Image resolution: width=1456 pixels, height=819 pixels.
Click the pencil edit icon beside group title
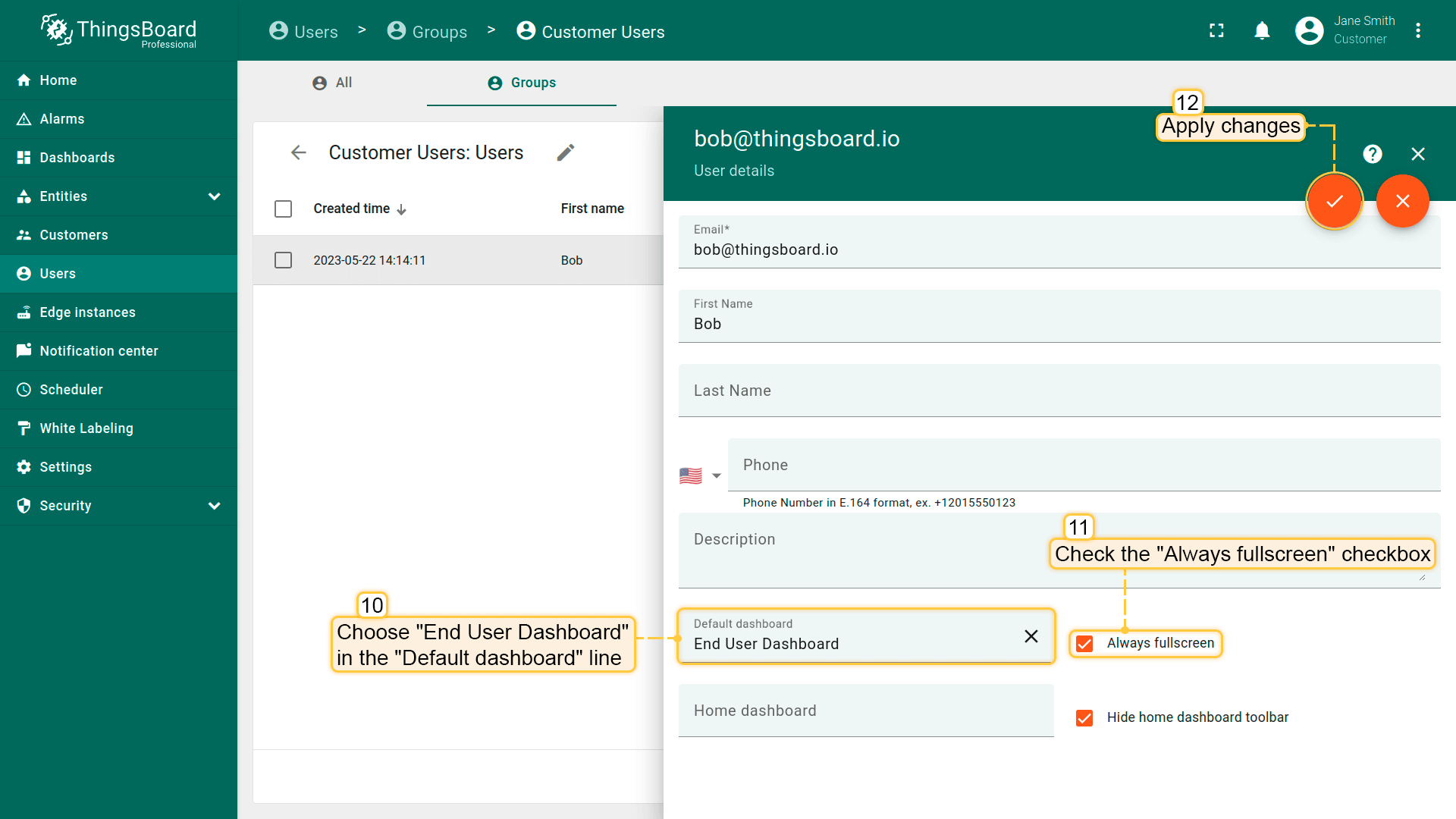point(566,152)
